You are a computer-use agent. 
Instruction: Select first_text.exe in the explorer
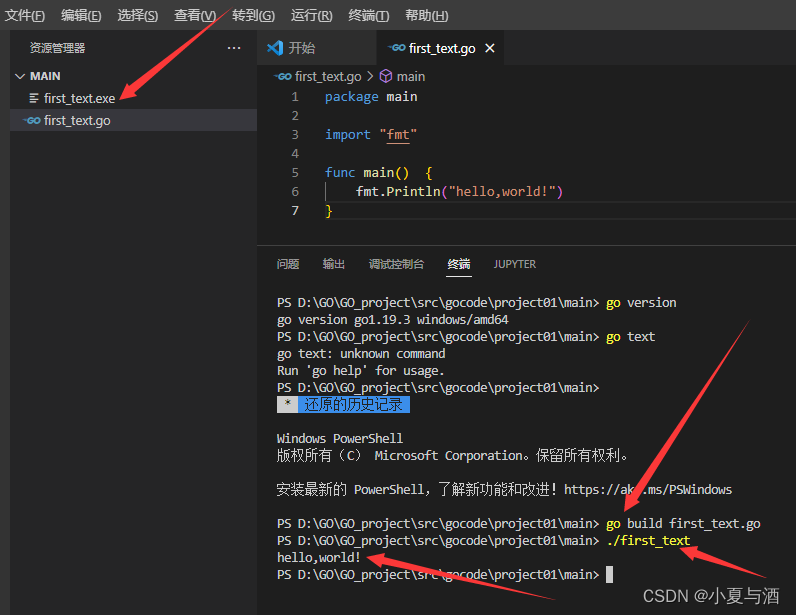pos(134,98)
